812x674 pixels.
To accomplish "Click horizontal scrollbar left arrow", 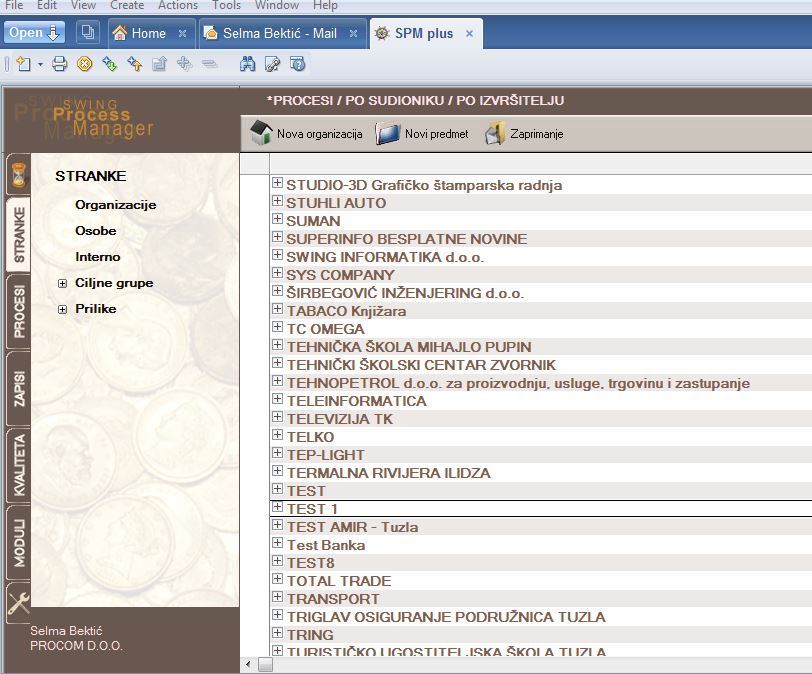I will coord(249,664).
